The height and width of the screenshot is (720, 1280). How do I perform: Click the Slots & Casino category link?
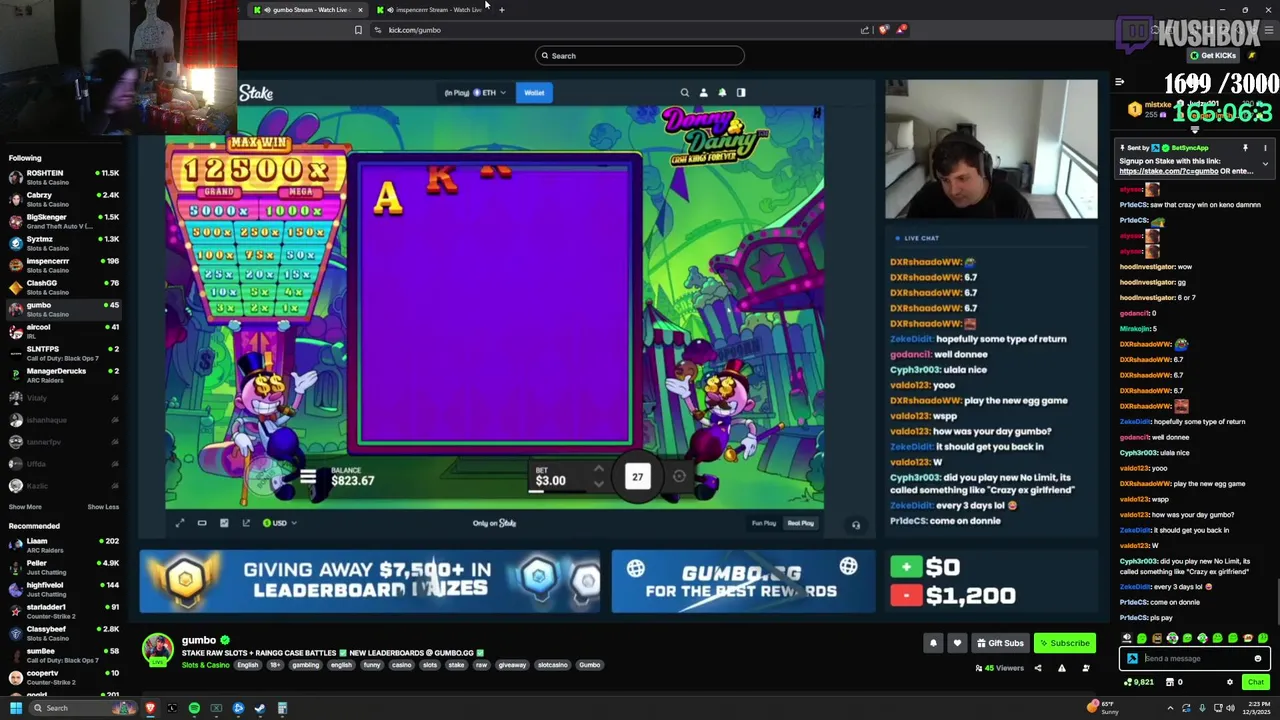[205, 665]
